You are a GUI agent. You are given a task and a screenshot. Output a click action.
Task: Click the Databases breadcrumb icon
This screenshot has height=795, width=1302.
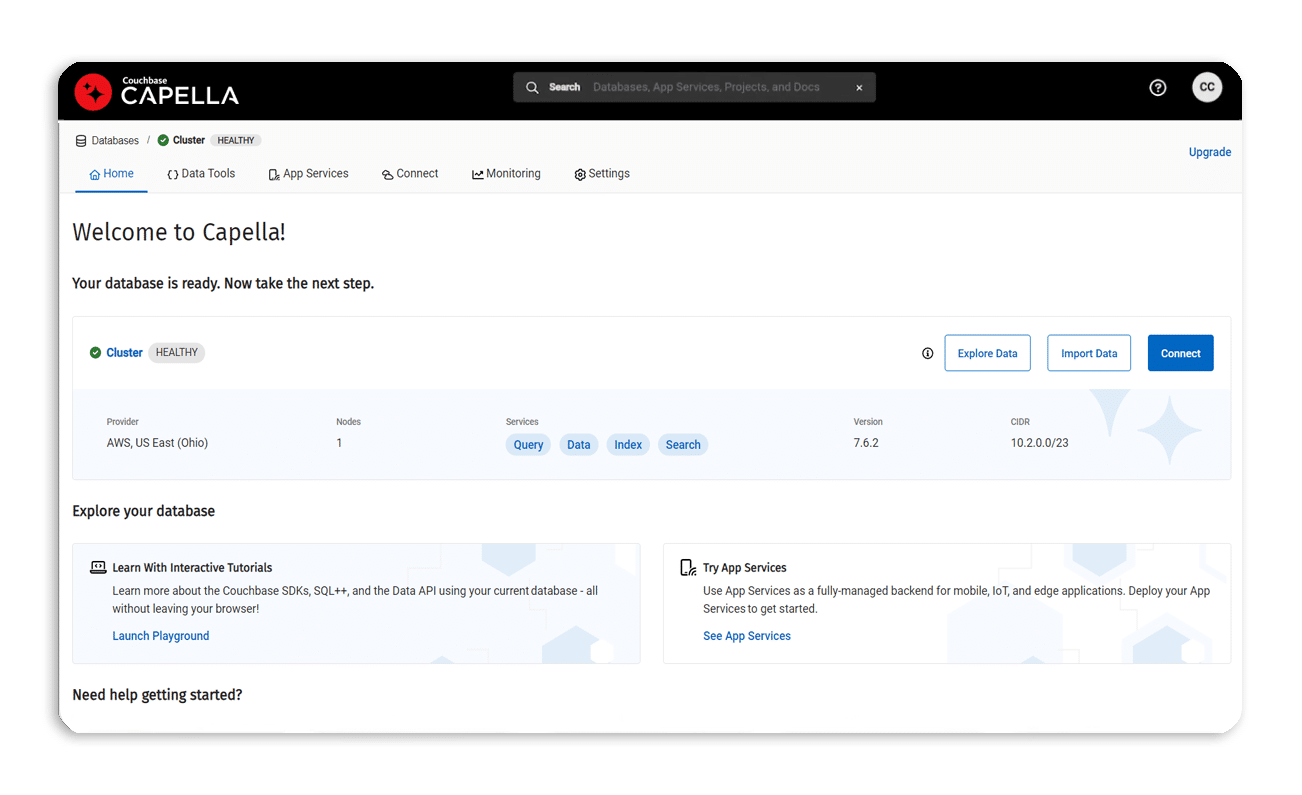pos(81,141)
